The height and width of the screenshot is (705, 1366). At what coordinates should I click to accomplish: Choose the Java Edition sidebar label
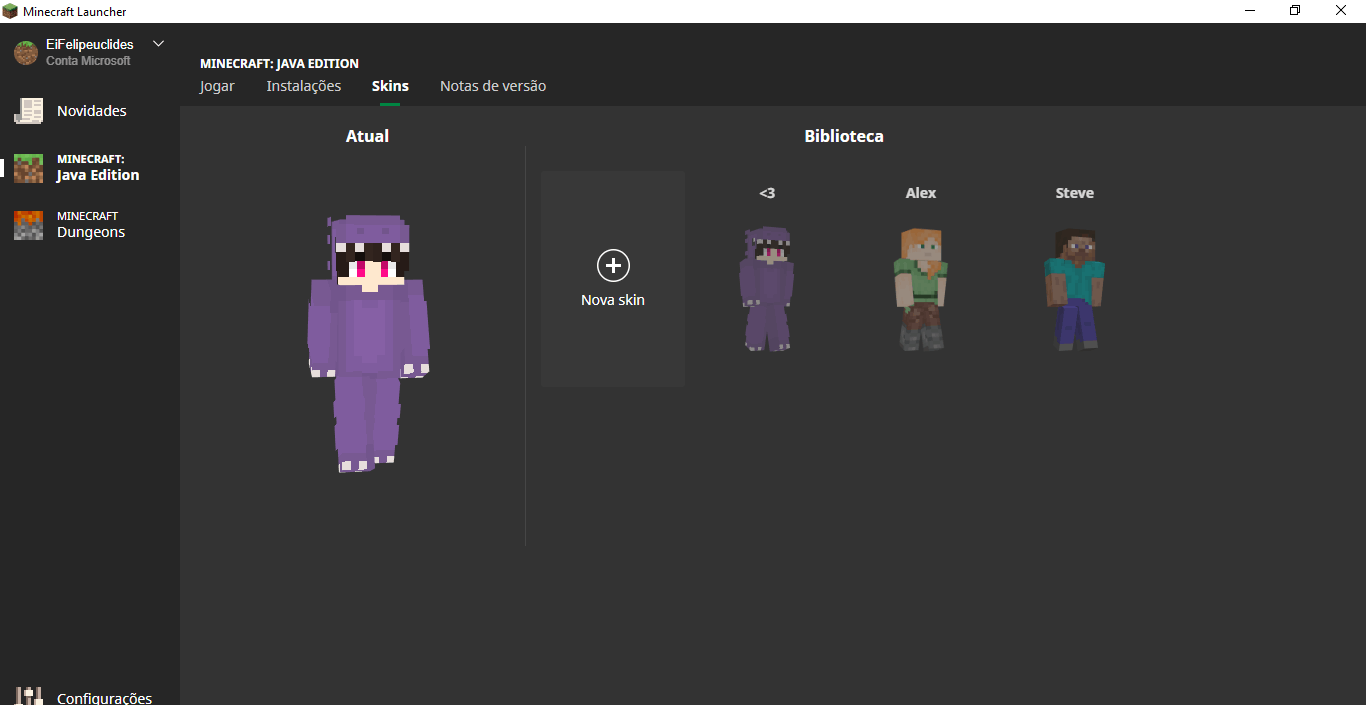click(98, 168)
